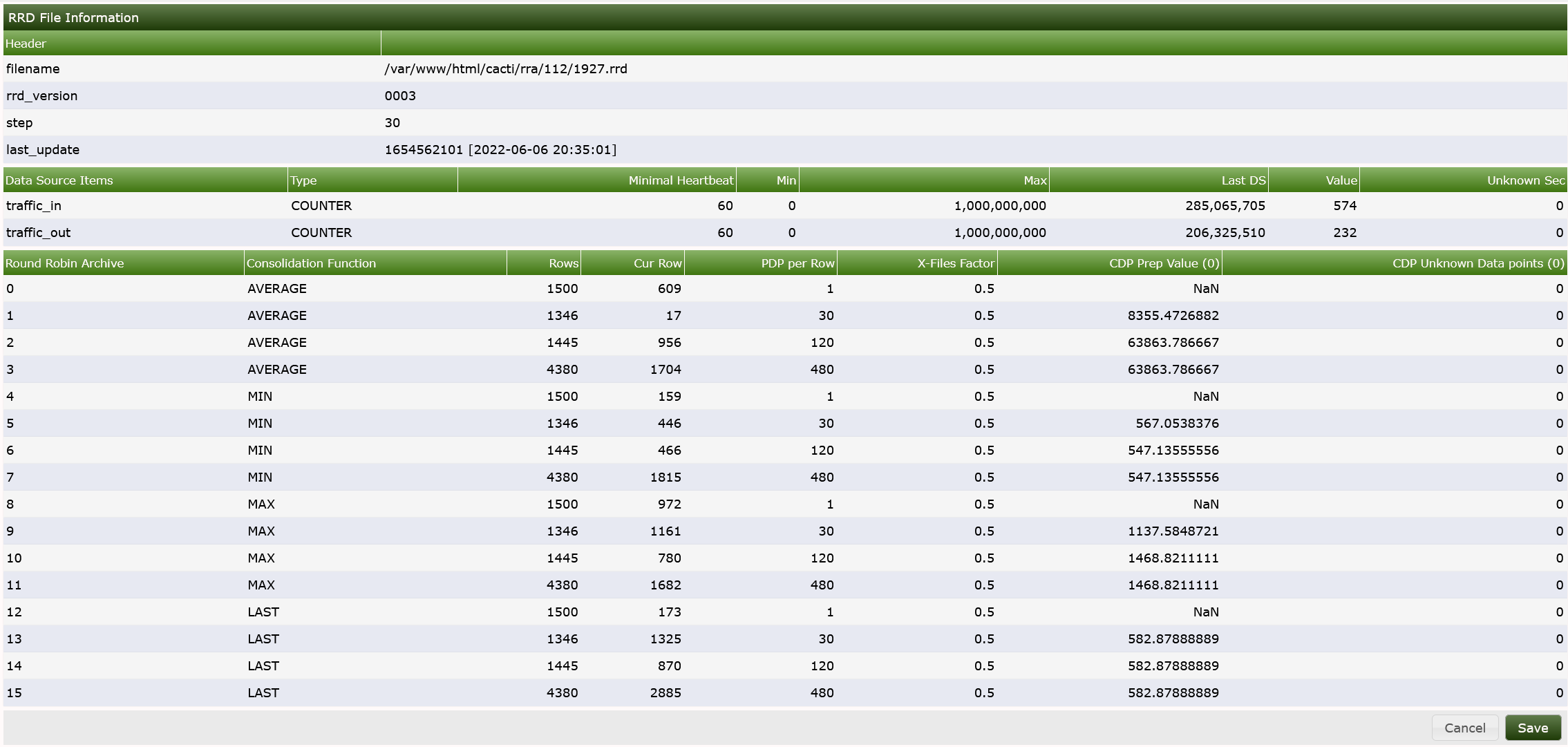Click the traffic_in Value 574

tap(1345, 206)
